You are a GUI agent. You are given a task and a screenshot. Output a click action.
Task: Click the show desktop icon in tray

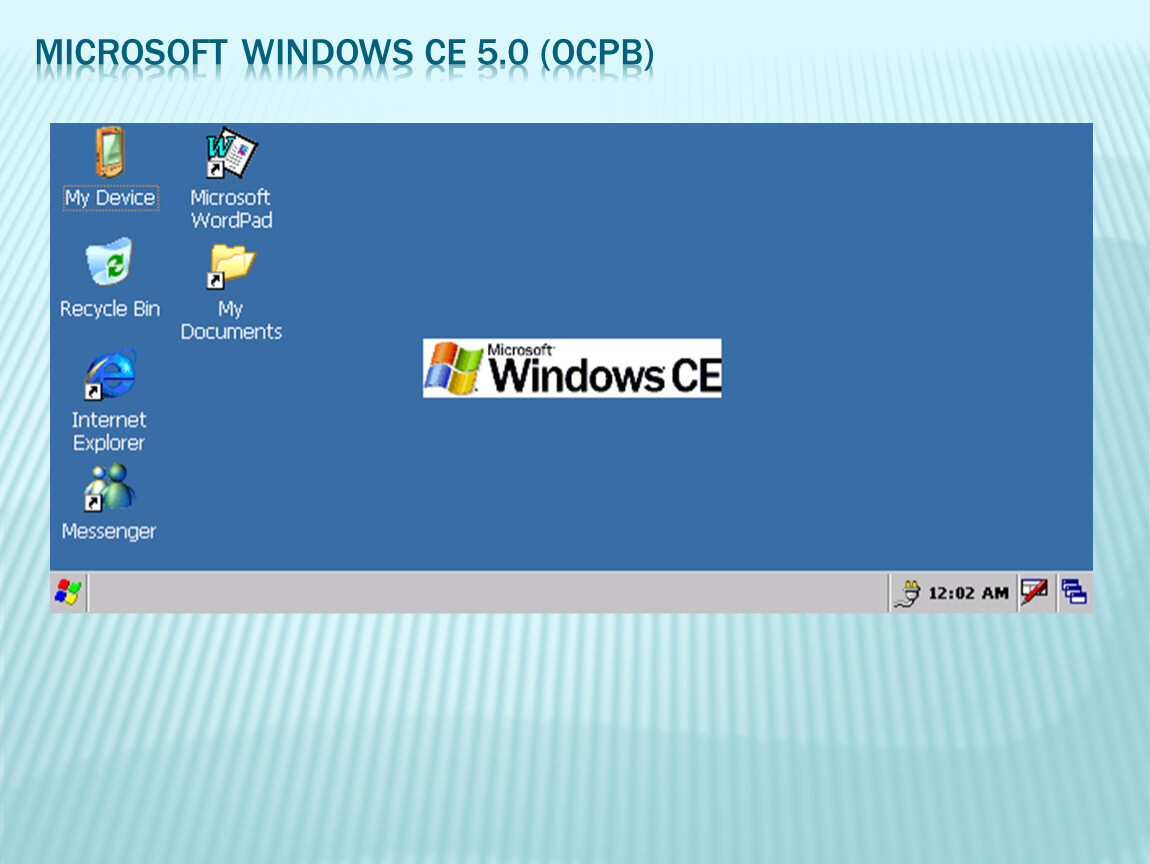1074,592
